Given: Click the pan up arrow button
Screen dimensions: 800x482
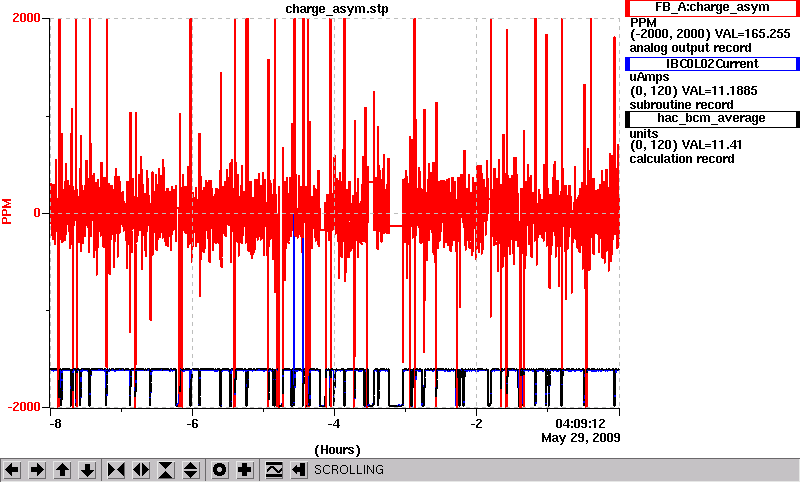Looking at the screenshot, I should [62, 470].
